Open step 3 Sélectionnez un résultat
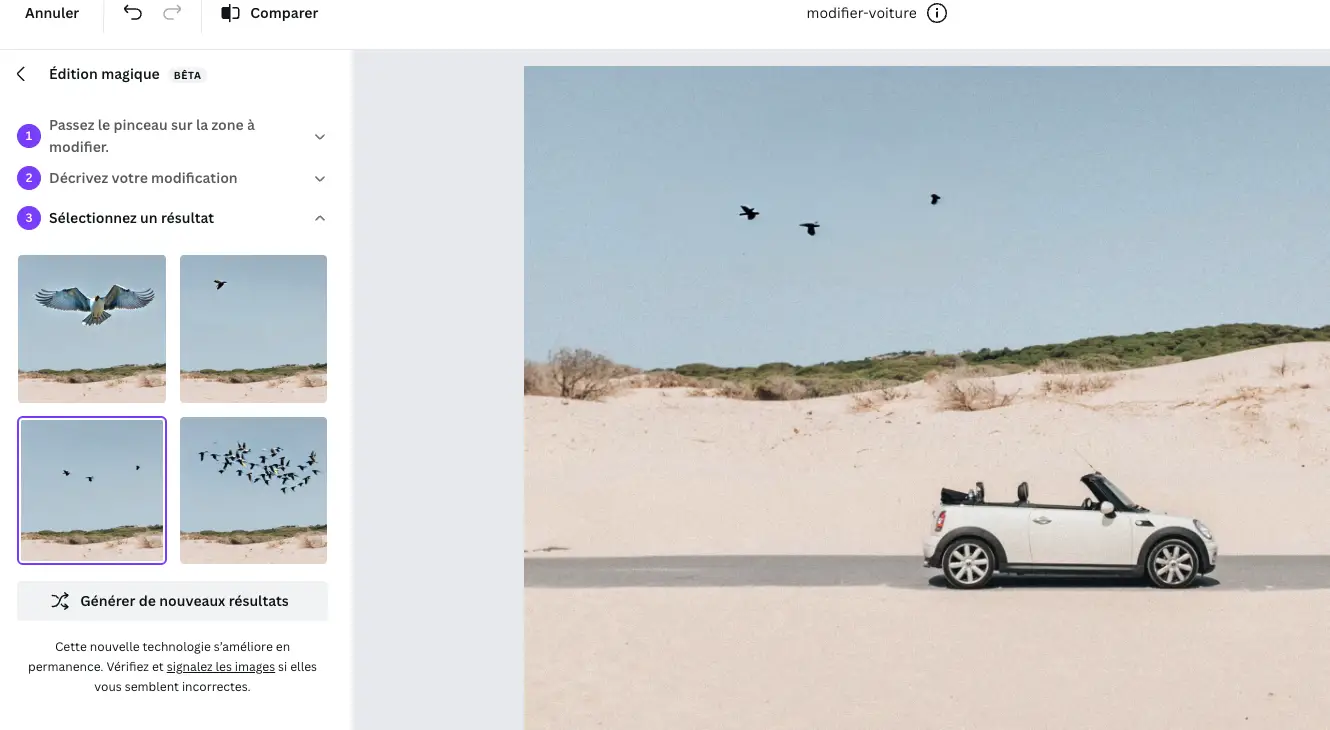This screenshot has height=730, width=1330. pos(131,218)
